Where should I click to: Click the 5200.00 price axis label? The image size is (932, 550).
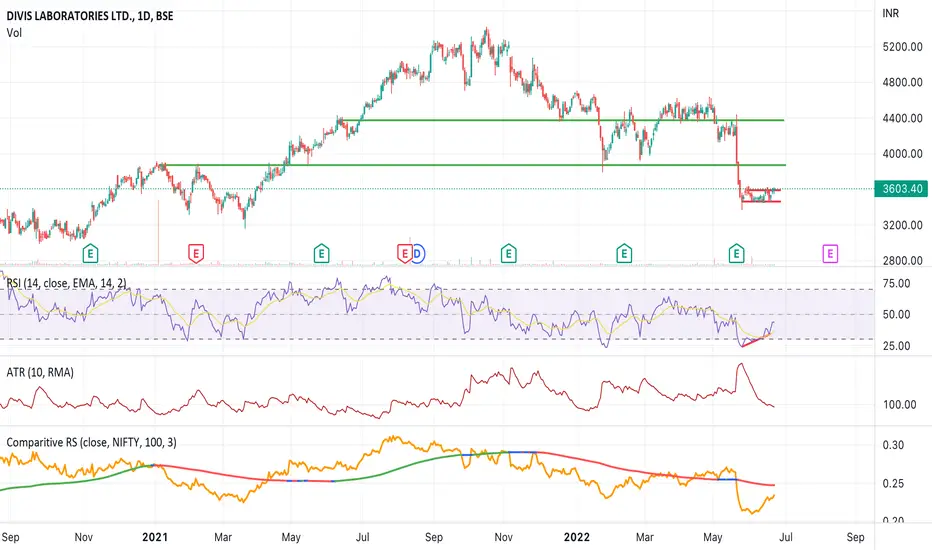click(902, 47)
